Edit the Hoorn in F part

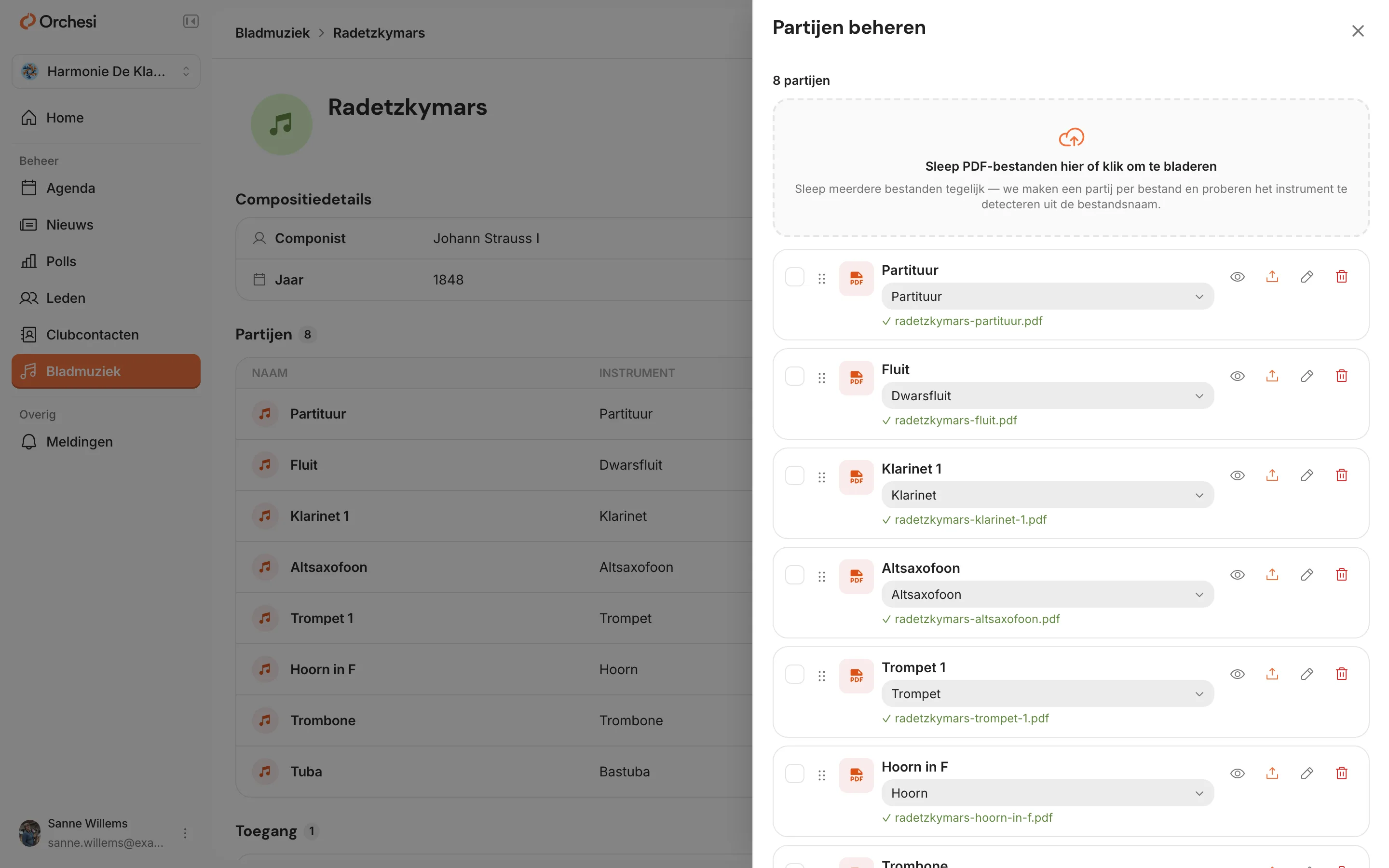tap(1307, 773)
